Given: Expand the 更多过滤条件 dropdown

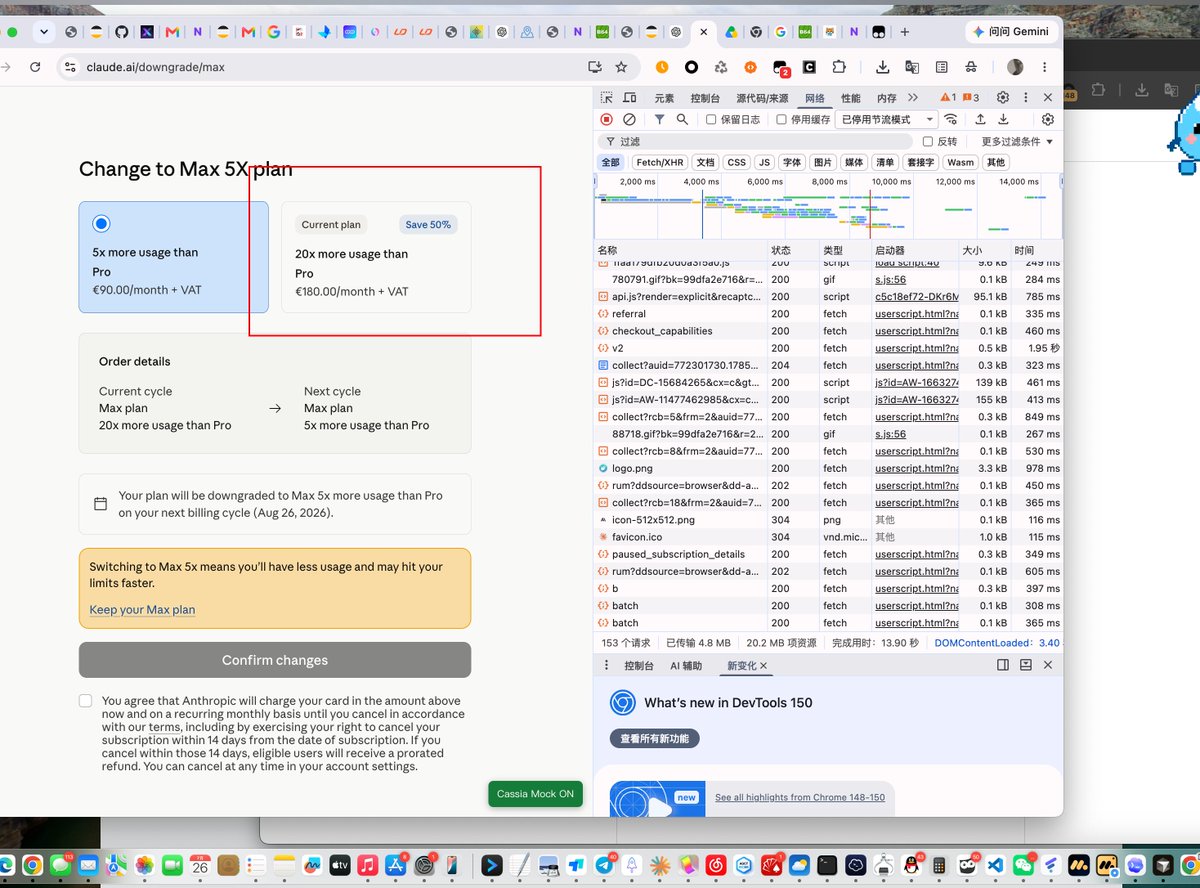Looking at the screenshot, I should [x=1017, y=142].
